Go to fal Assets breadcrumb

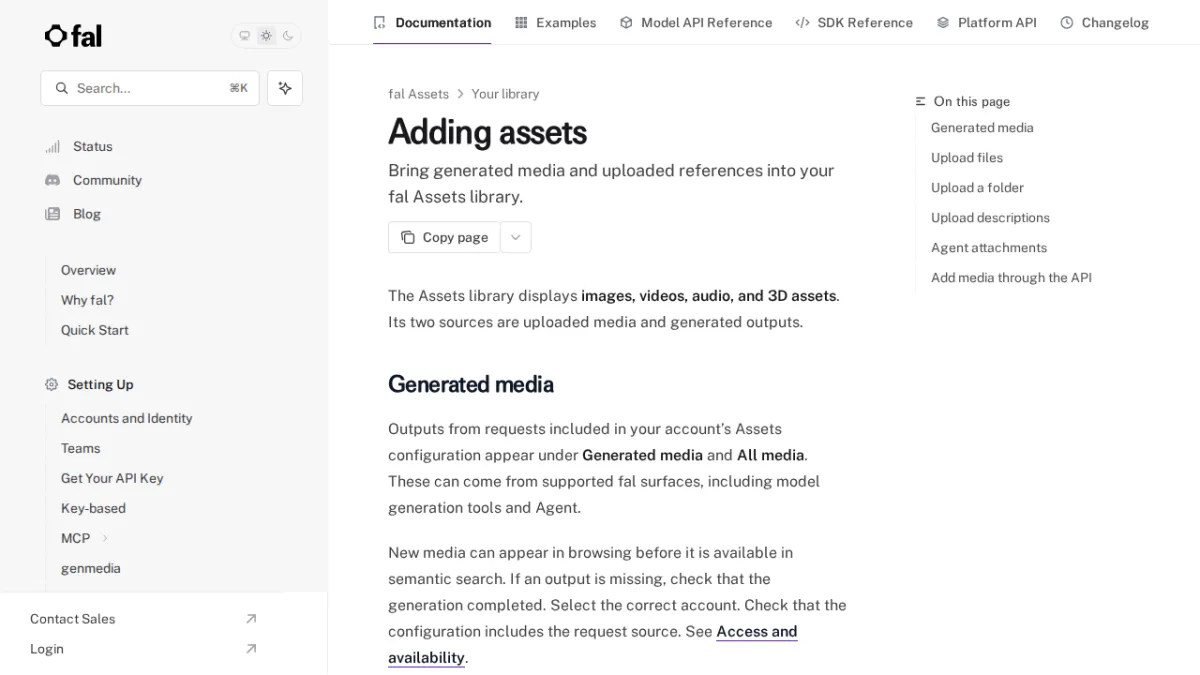pos(418,94)
